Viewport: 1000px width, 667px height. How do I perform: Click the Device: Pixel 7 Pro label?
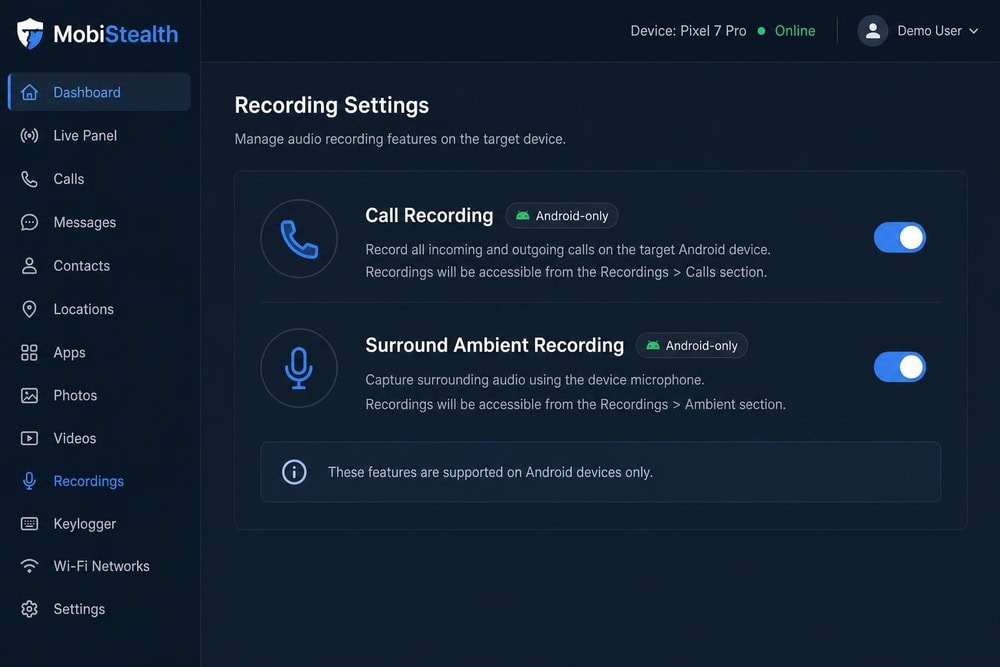pos(688,31)
